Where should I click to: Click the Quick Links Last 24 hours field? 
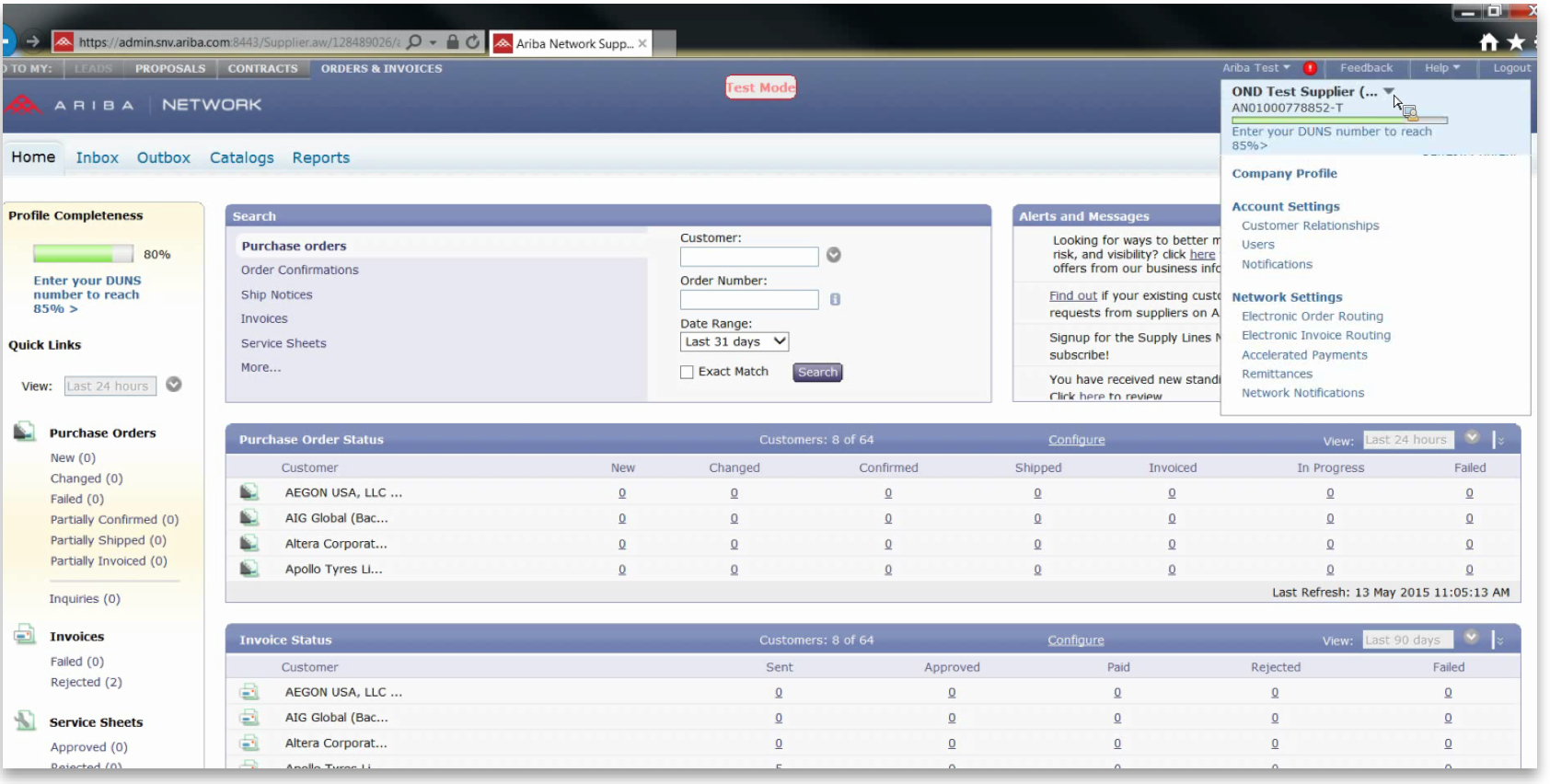(x=110, y=386)
